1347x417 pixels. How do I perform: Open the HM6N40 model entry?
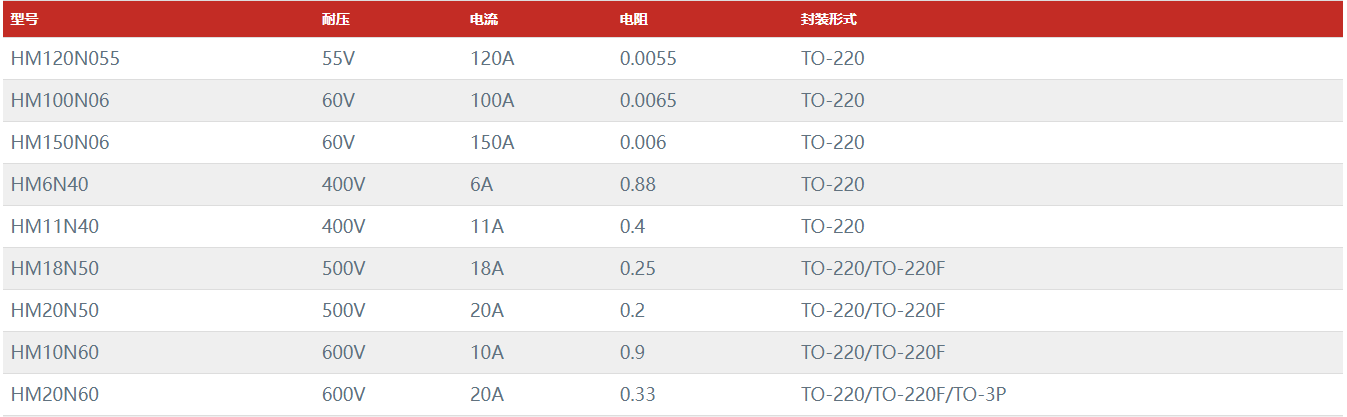[x=50, y=185]
